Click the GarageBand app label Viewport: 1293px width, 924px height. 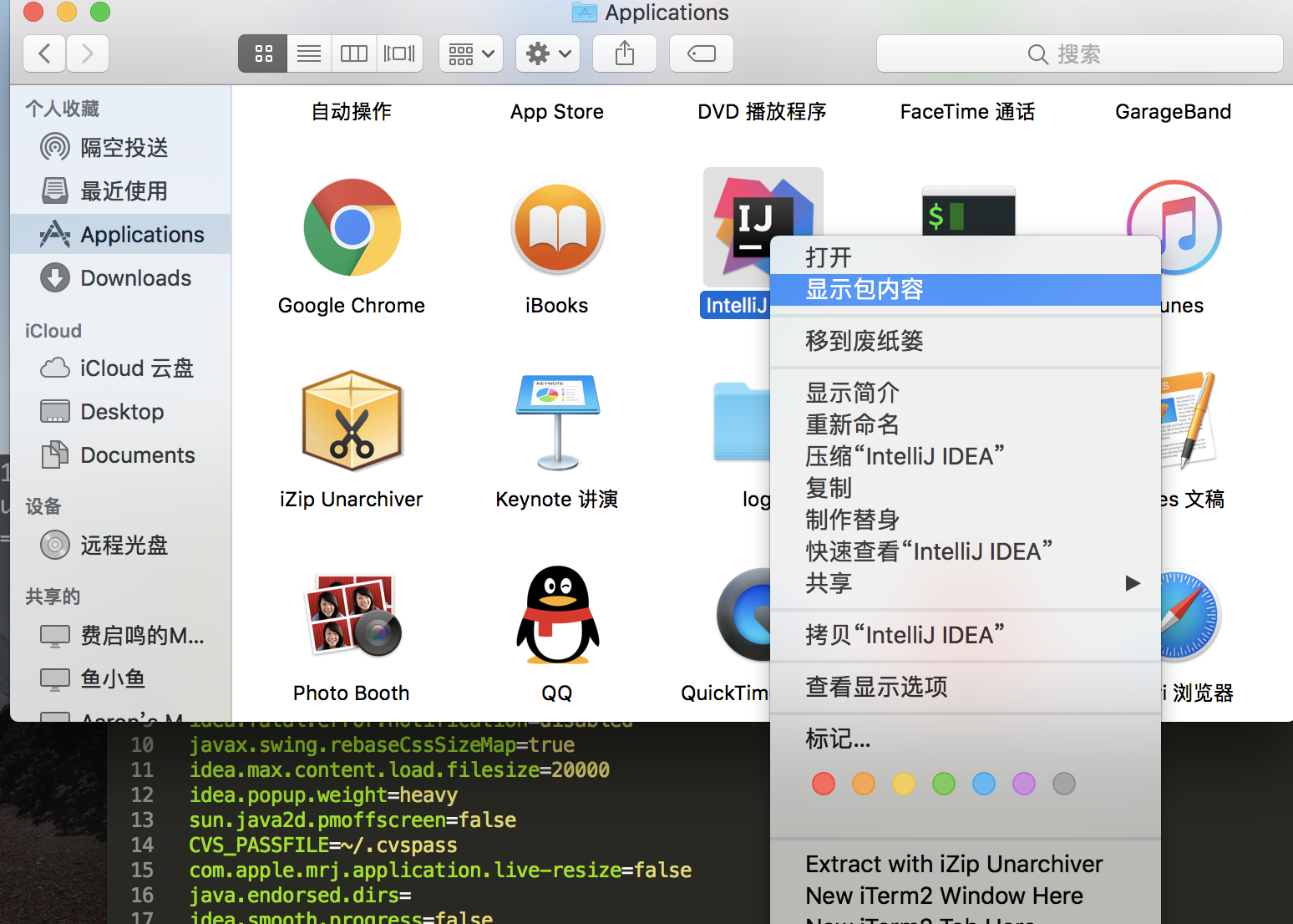(x=1173, y=112)
